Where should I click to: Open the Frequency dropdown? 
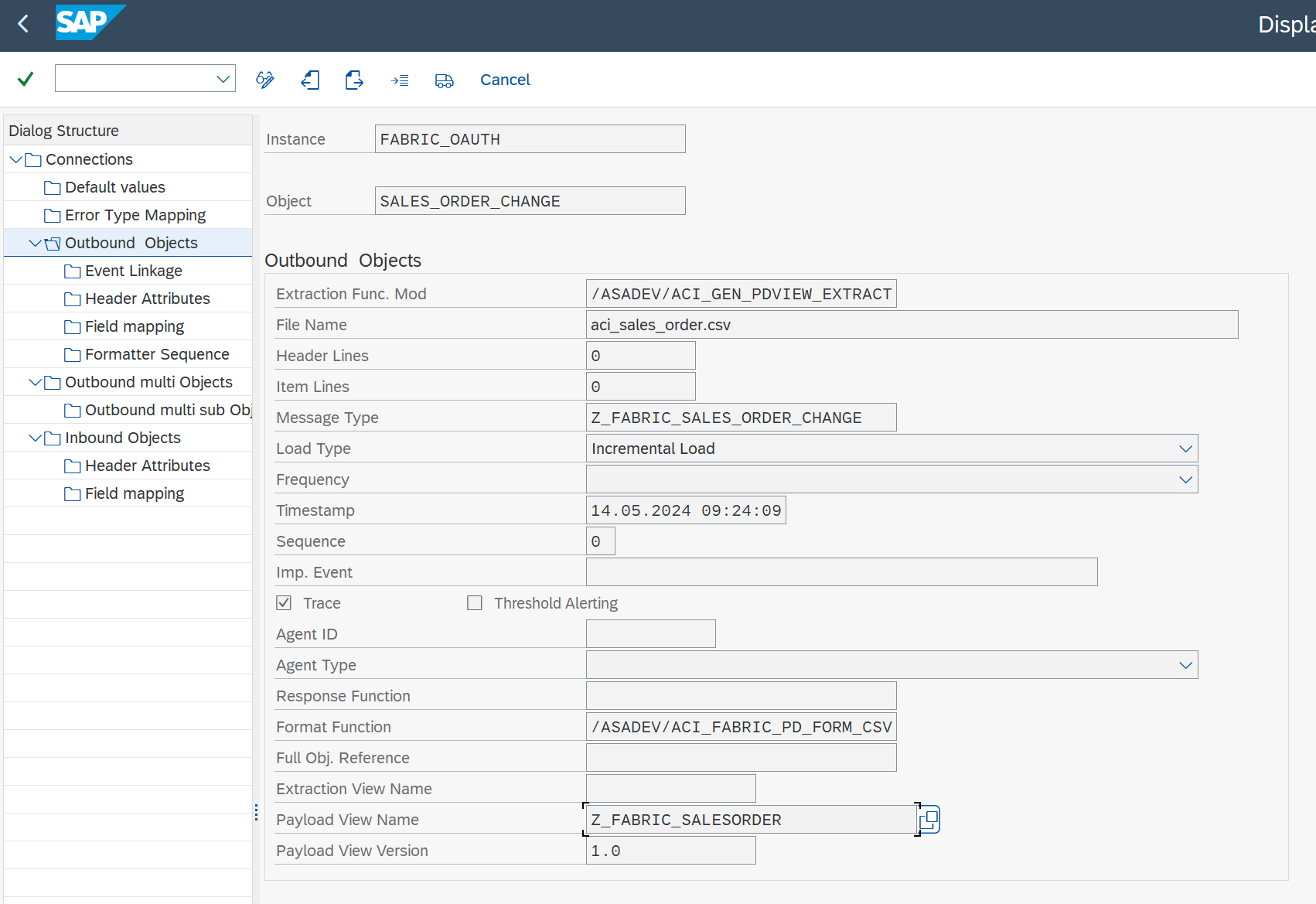point(1185,479)
